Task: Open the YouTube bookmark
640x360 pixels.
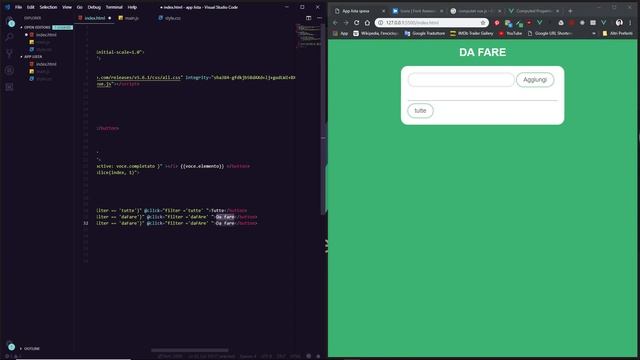Action: (x=510, y=33)
